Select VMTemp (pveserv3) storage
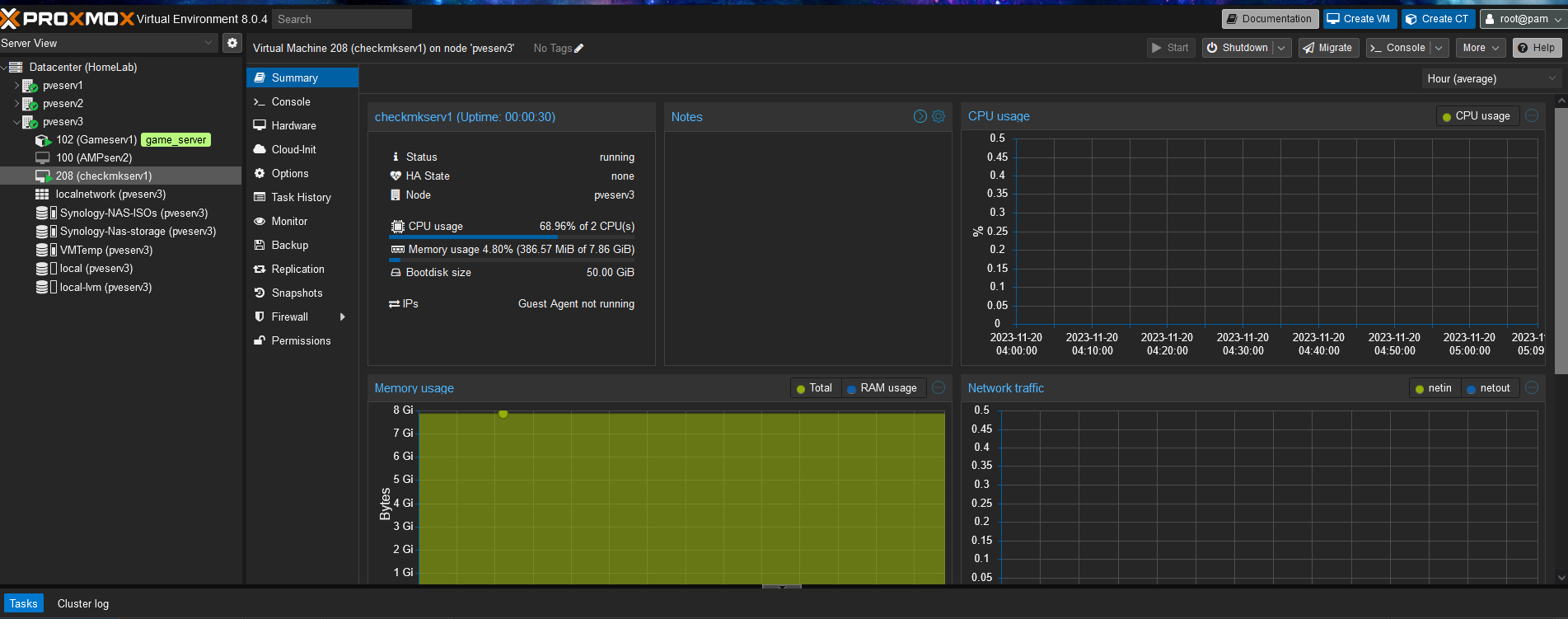Screen dimensions: 1568x619 [x=106, y=250]
